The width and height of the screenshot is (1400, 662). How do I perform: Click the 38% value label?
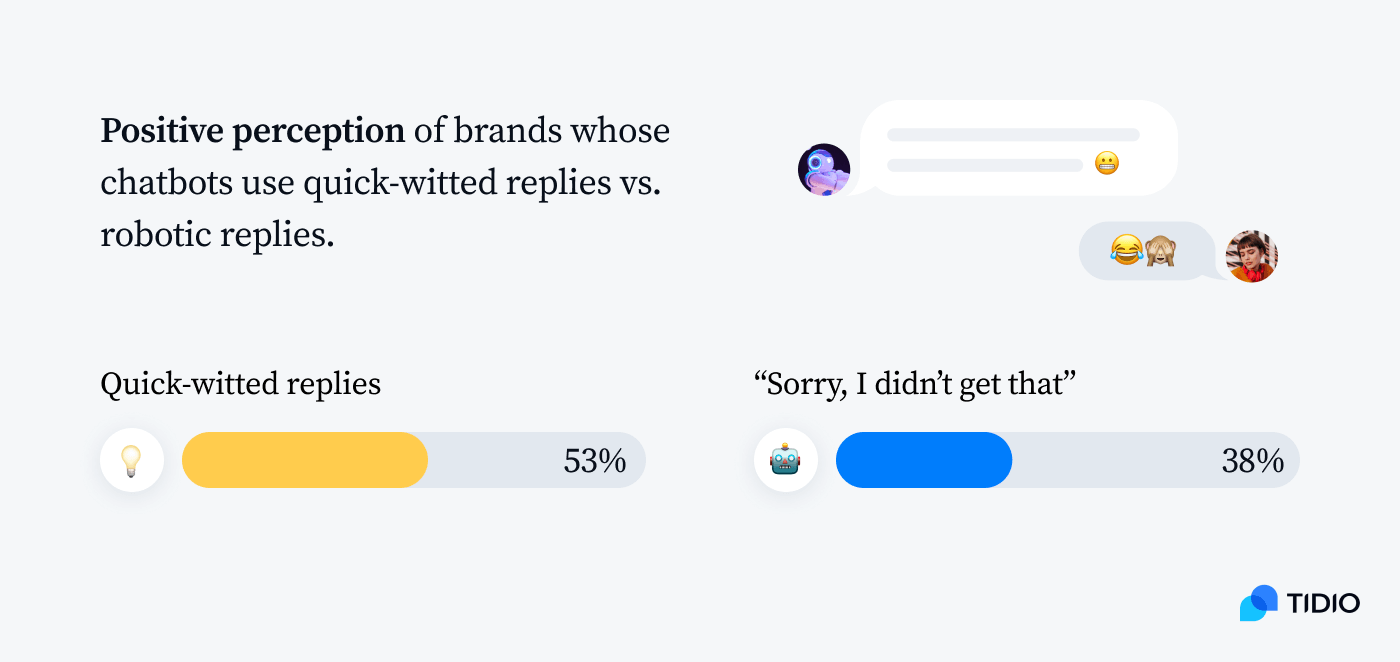click(1252, 461)
